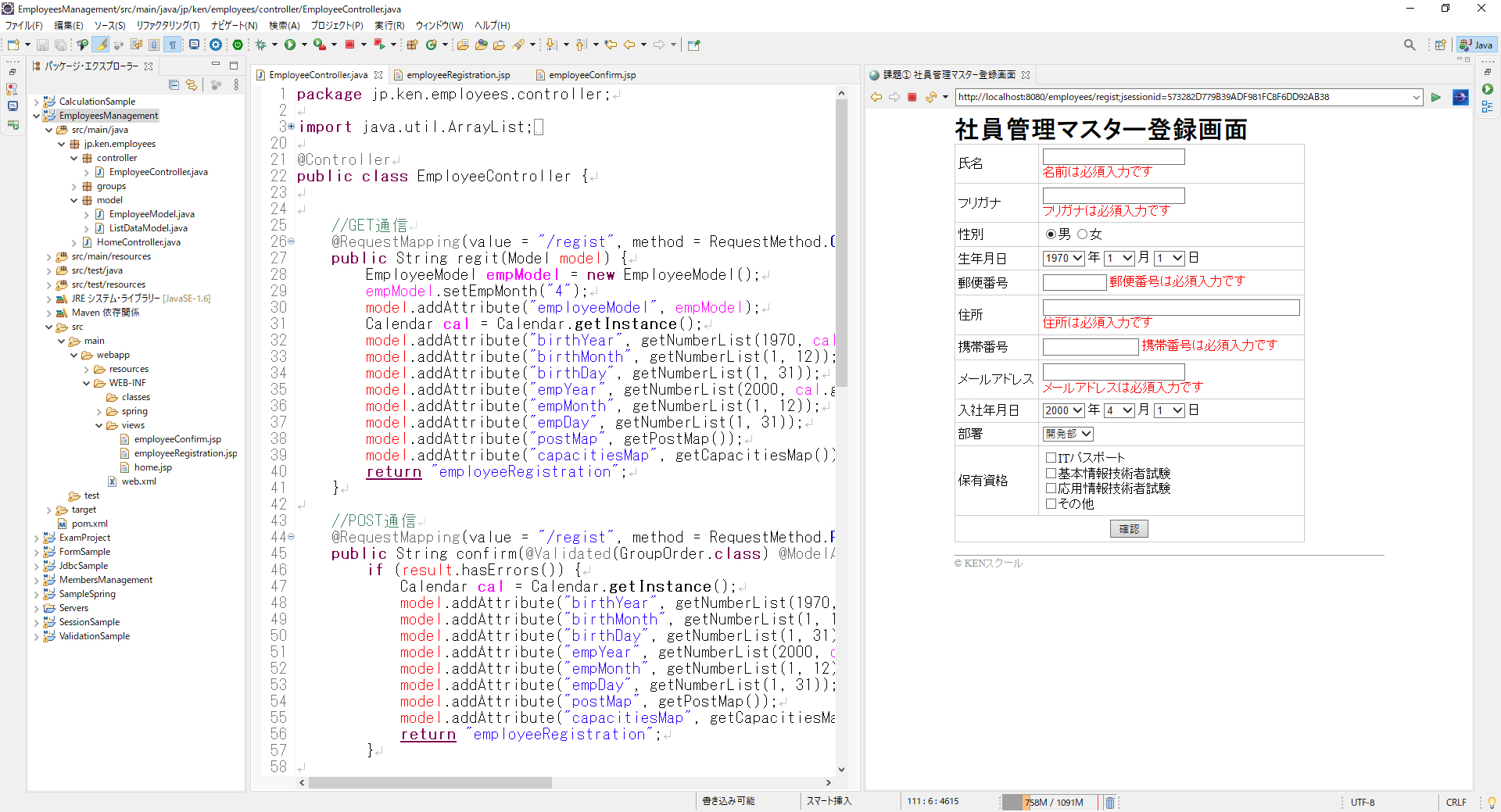Open the birth month dropdown

1119,258
